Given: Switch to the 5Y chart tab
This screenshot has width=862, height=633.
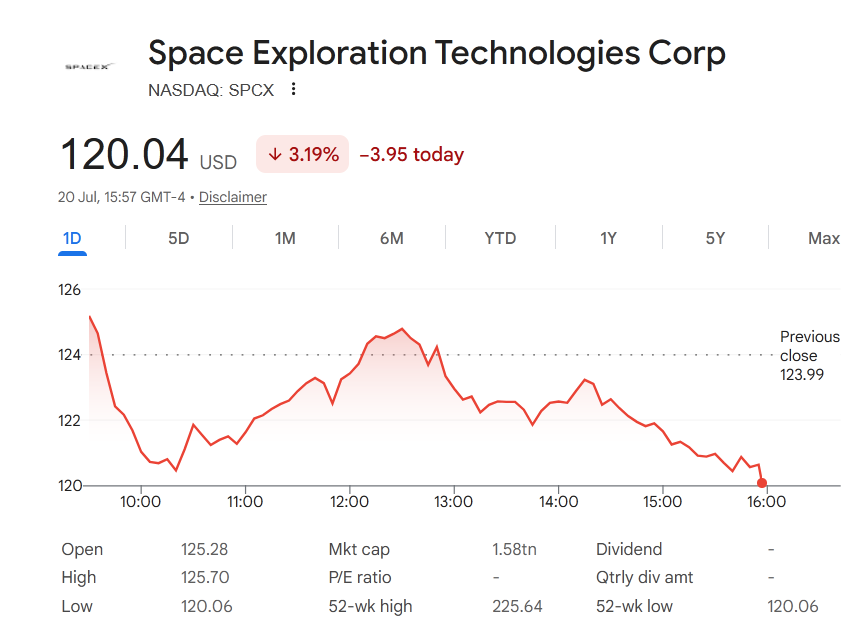Looking at the screenshot, I should pos(715,238).
